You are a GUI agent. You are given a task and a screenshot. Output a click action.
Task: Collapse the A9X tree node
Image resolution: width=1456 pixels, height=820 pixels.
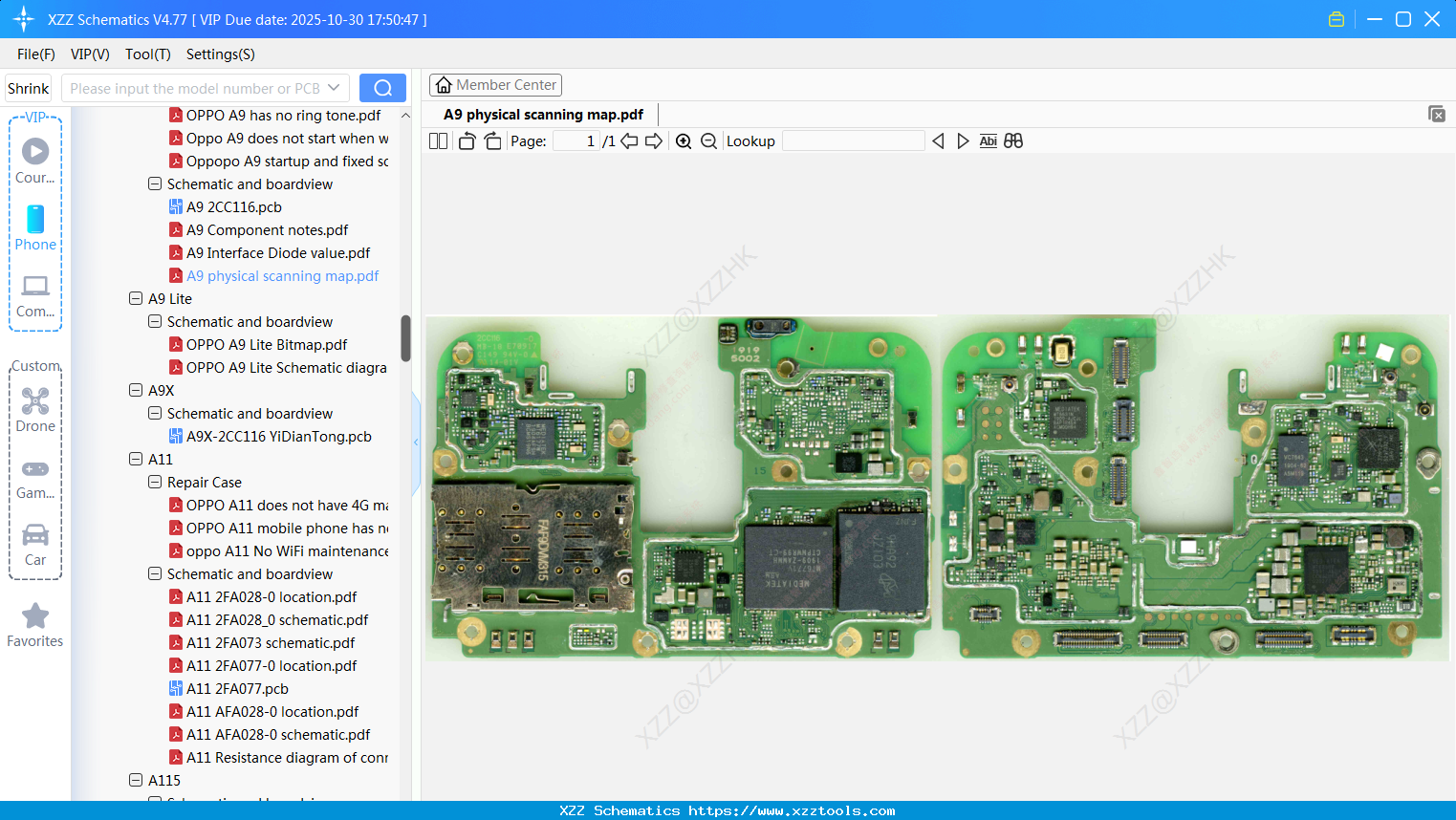coord(136,390)
